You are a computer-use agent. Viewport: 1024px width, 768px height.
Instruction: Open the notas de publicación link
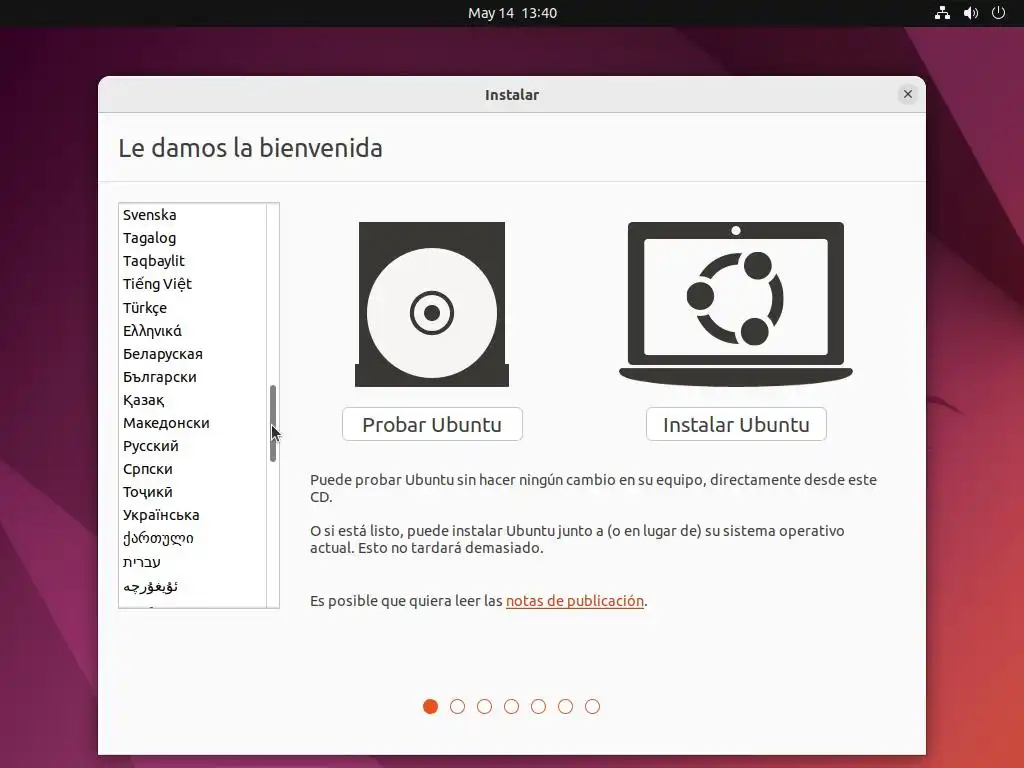575,601
